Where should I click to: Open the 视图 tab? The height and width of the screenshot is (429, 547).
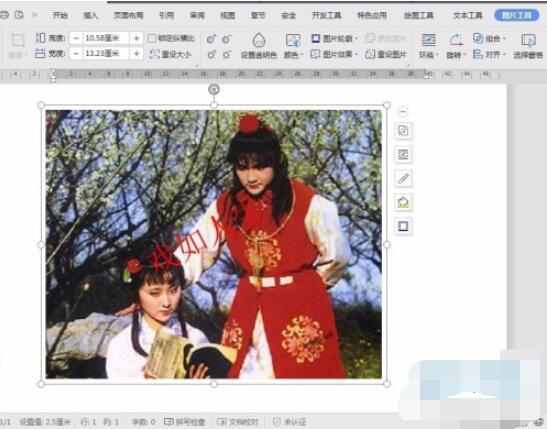pyautogui.click(x=228, y=15)
